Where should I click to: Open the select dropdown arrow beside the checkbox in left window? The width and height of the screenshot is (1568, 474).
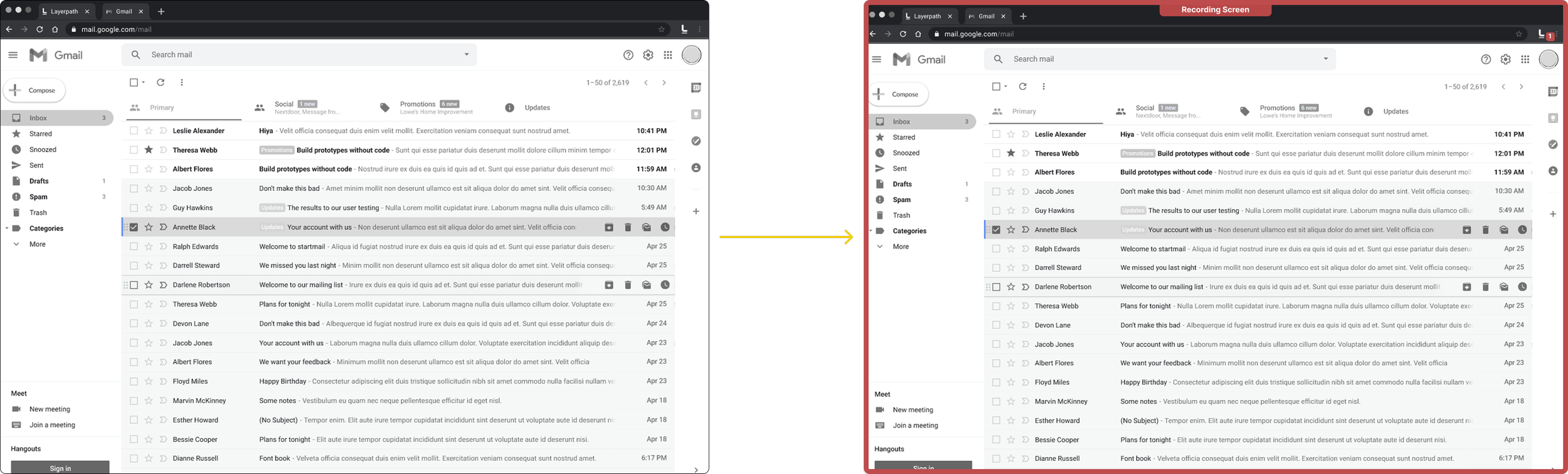click(144, 82)
